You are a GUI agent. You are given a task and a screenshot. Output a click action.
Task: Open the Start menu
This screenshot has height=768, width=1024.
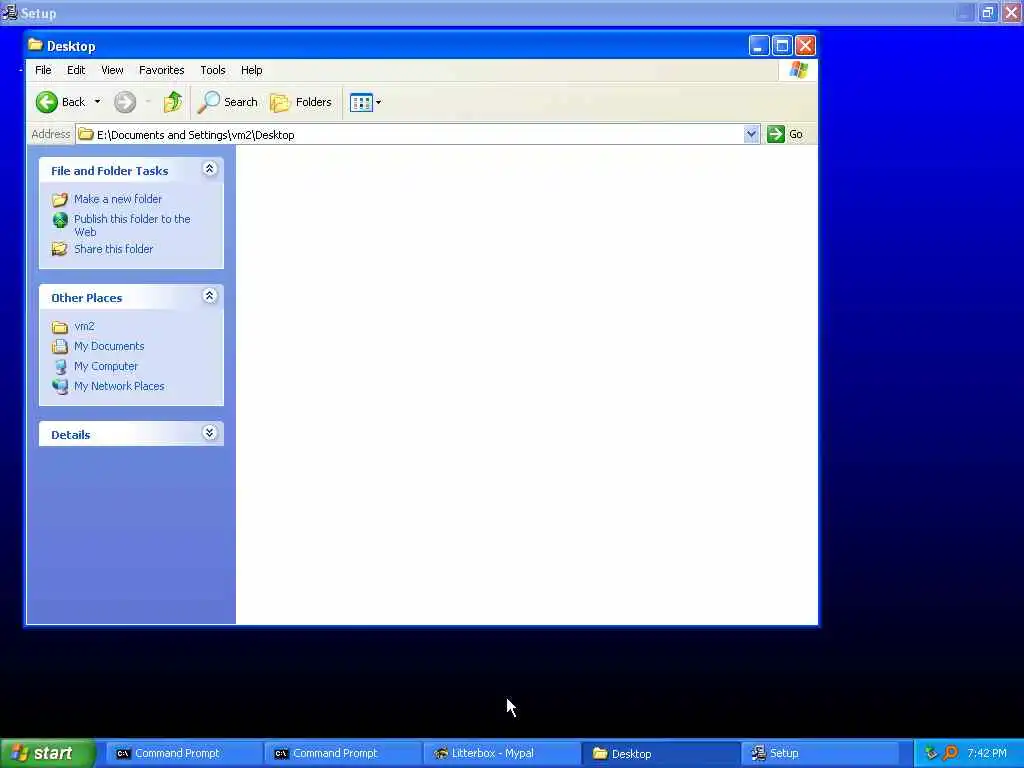click(47, 754)
